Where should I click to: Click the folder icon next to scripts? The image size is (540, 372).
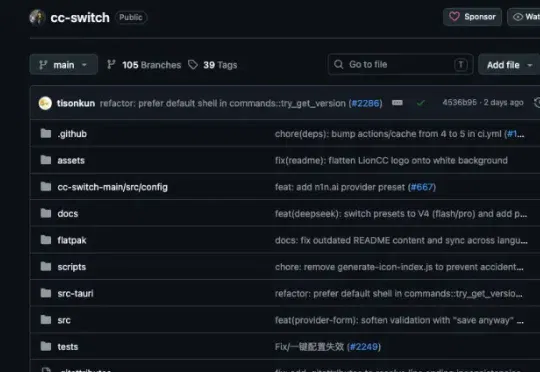(46, 266)
